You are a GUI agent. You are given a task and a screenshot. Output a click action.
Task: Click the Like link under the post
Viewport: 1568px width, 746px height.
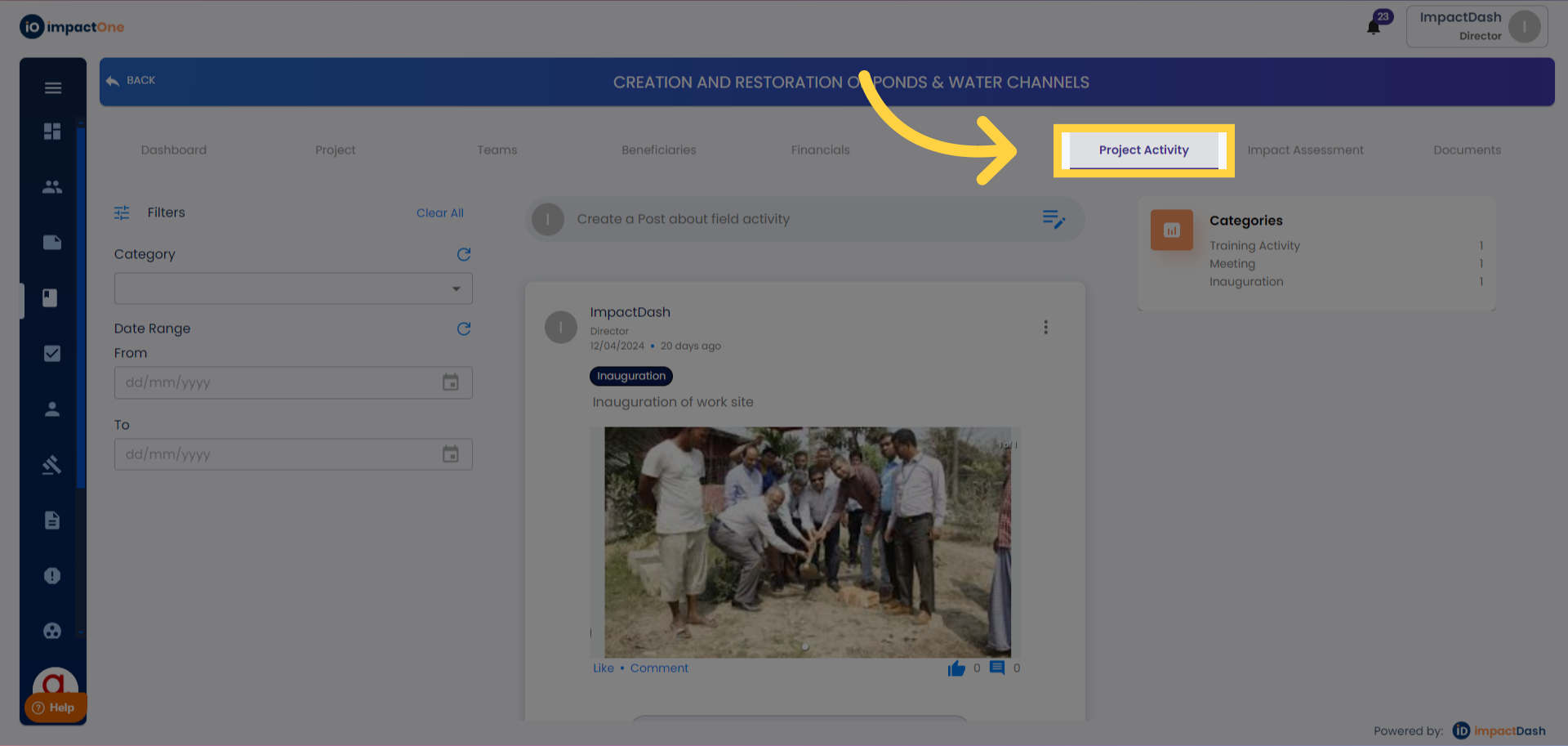[604, 668]
